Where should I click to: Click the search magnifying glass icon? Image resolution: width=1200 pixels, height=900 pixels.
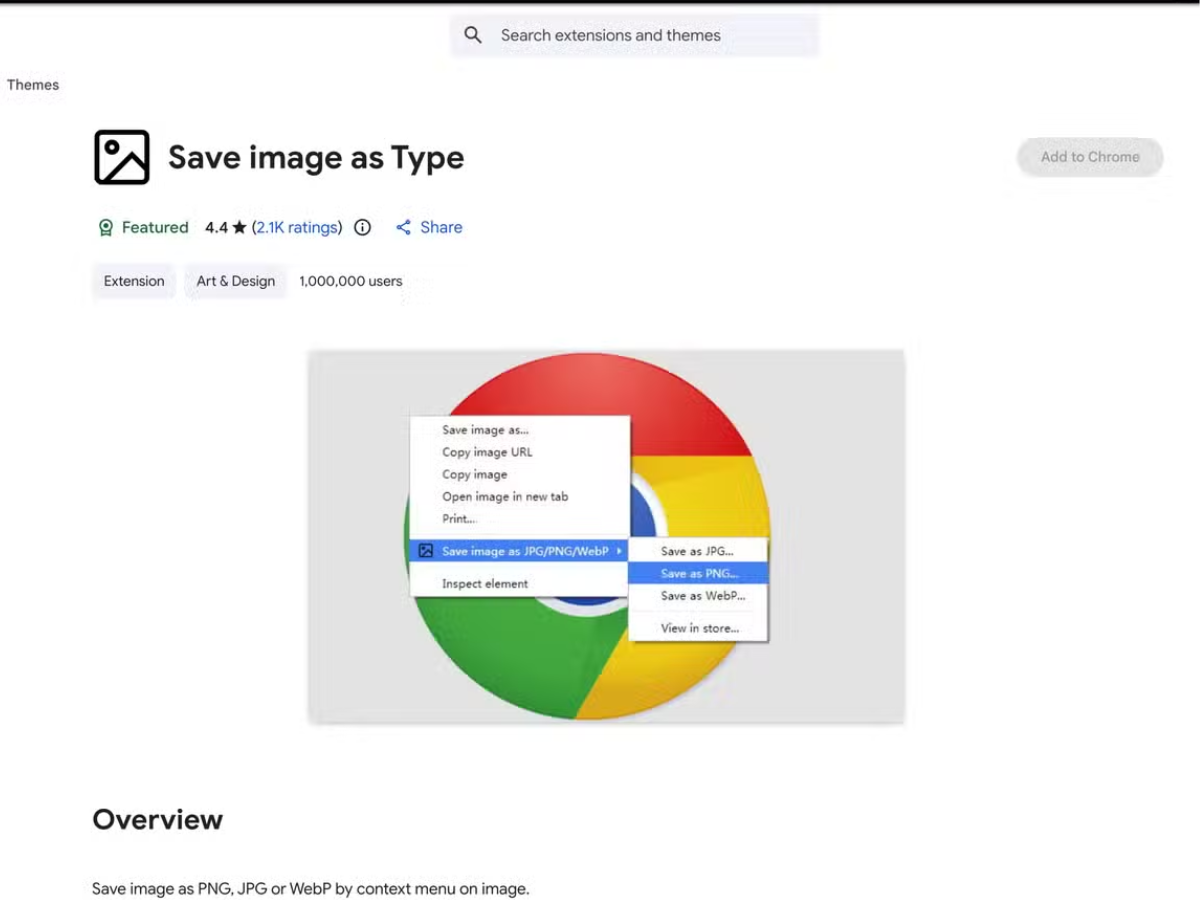(472, 34)
